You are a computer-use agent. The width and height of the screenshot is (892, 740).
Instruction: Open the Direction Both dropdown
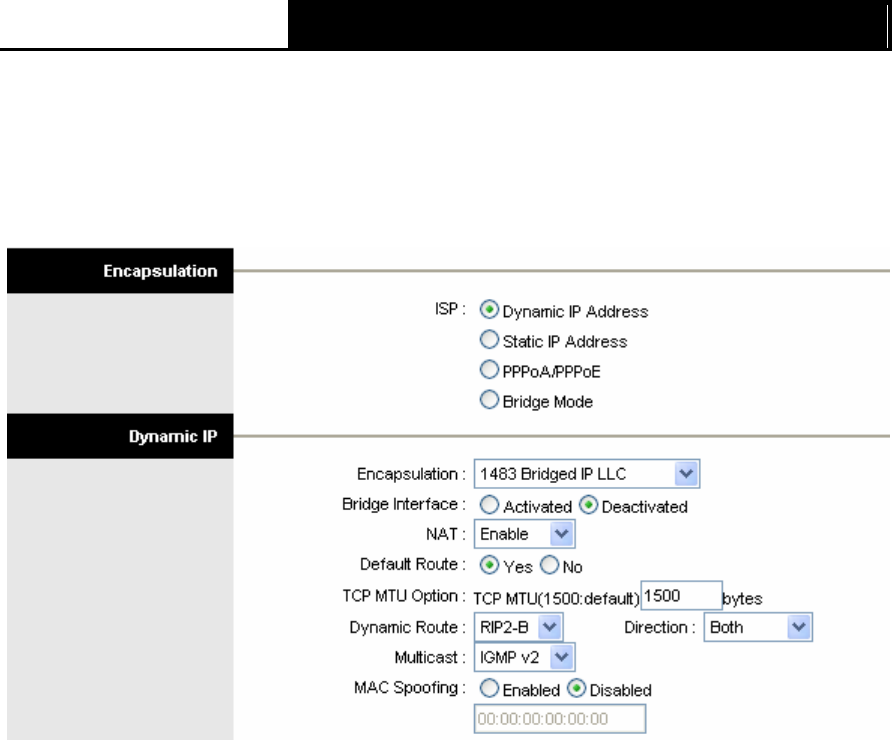click(x=758, y=627)
